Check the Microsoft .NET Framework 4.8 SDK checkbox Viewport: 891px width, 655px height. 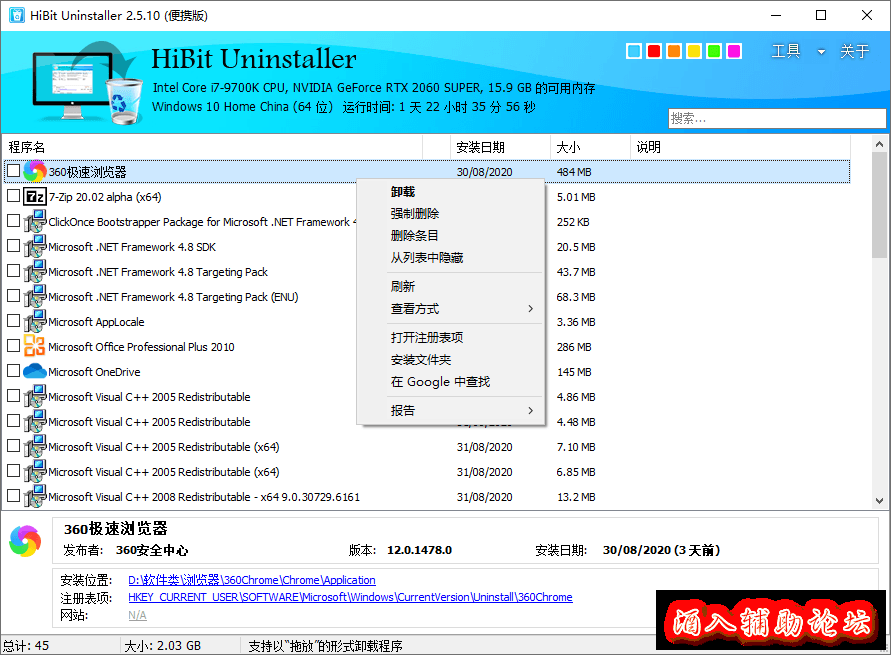pyautogui.click(x=14, y=245)
